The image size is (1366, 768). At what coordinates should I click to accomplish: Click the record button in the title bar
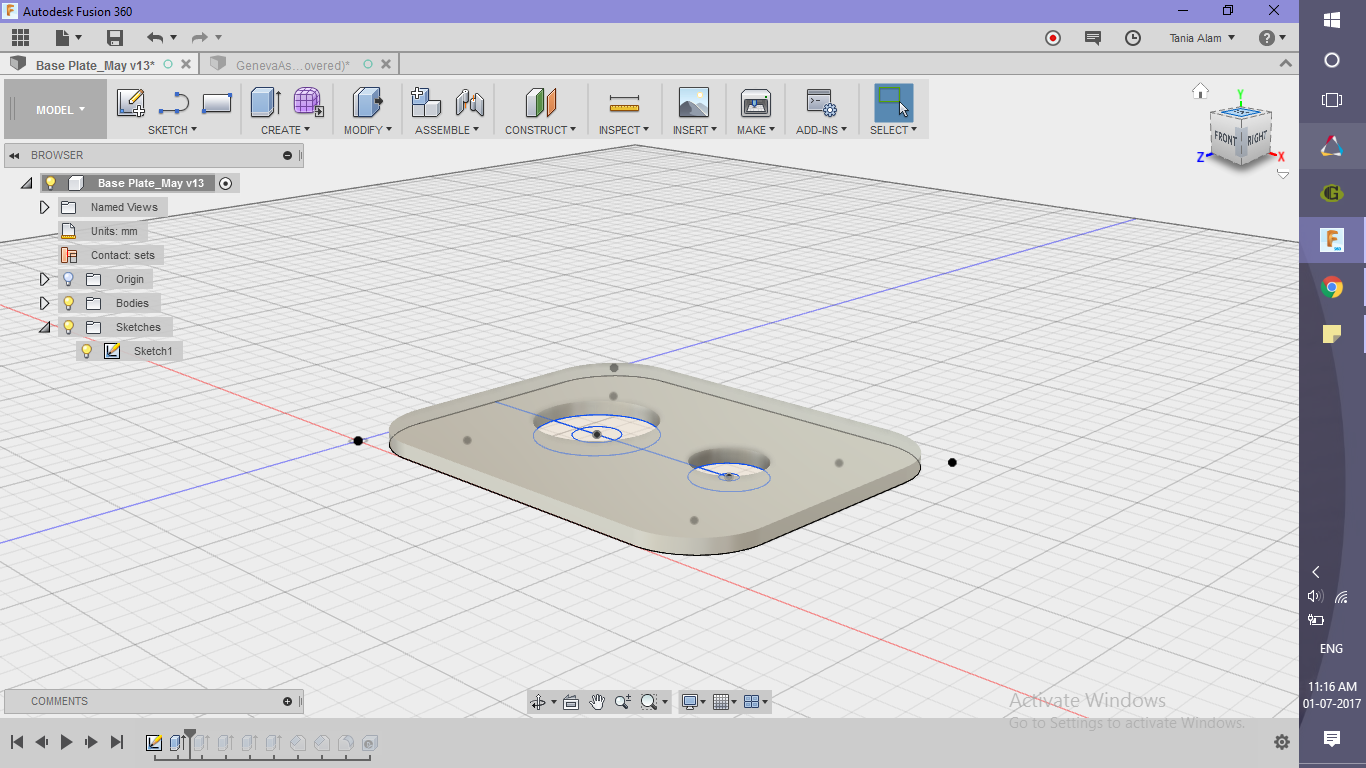tap(1053, 38)
